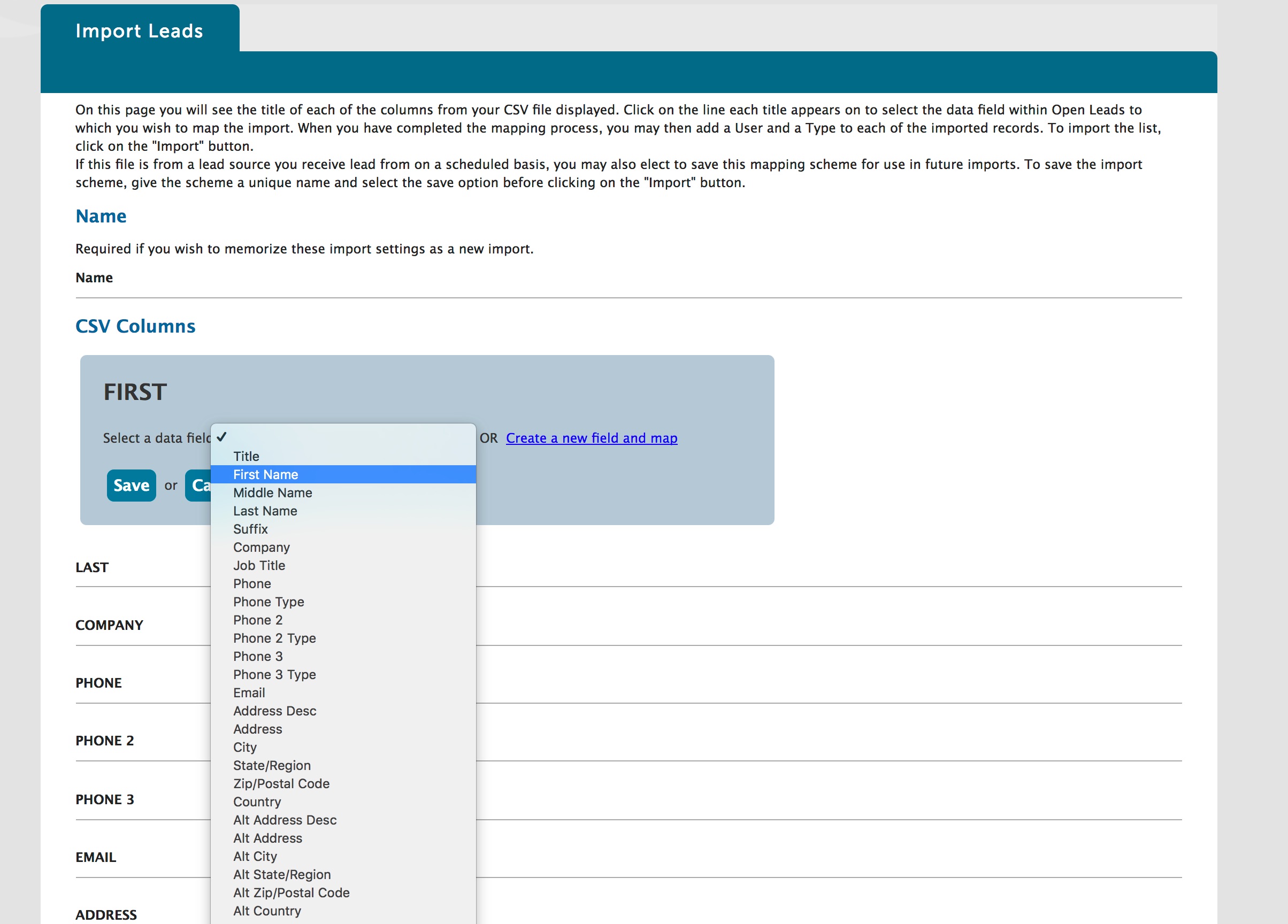
Task: Choose 'Zip/Postal Code' option
Action: [281, 783]
